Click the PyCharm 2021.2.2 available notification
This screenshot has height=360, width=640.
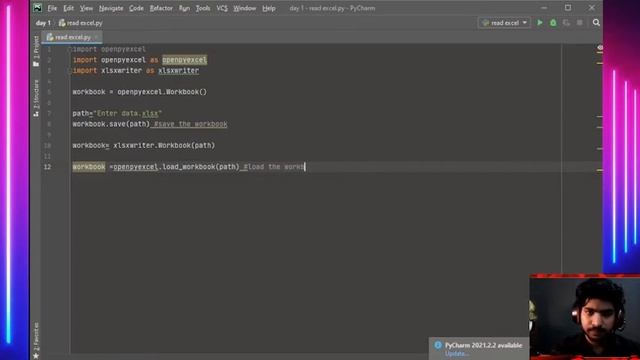[483, 345]
